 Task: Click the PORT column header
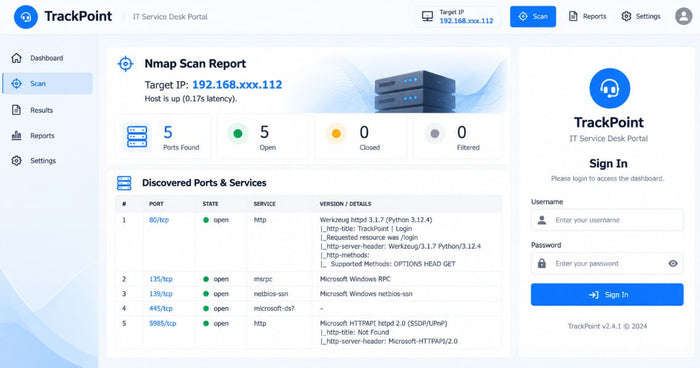point(156,204)
